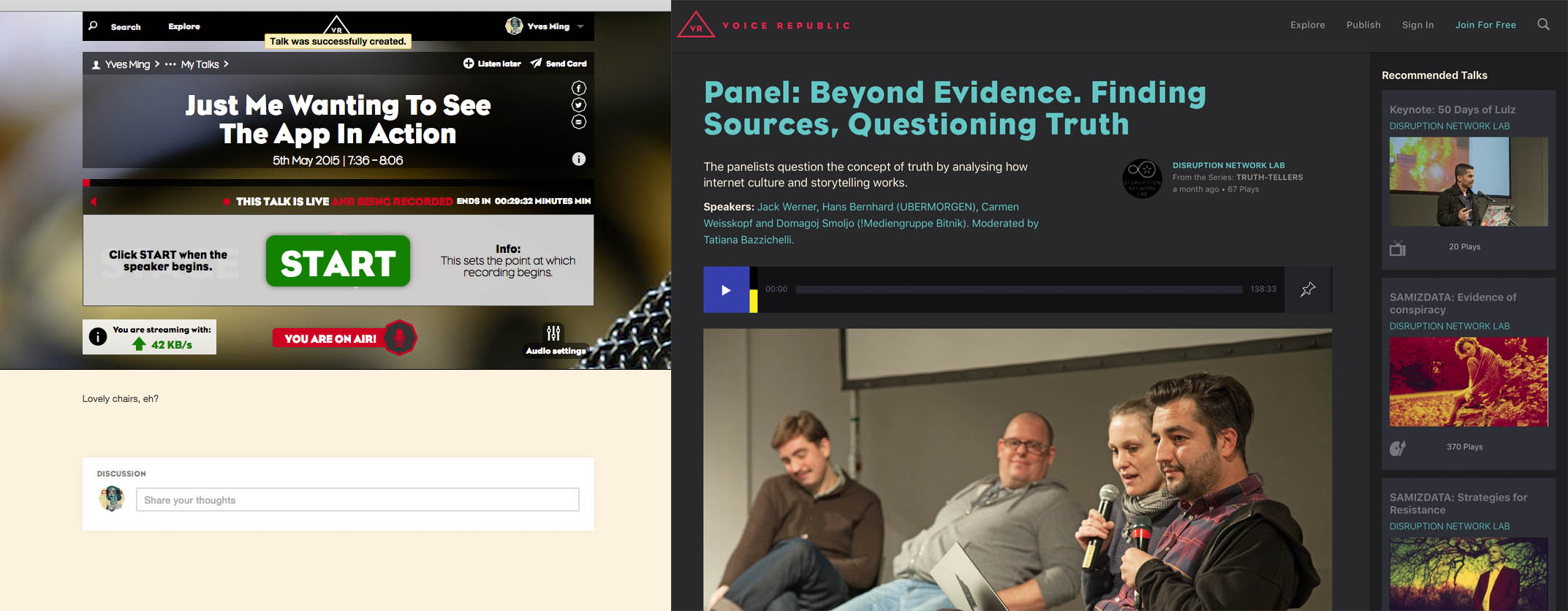This screenshot has width=1568, height=611.
Task: Click the speakers list text
Action: 871,223
